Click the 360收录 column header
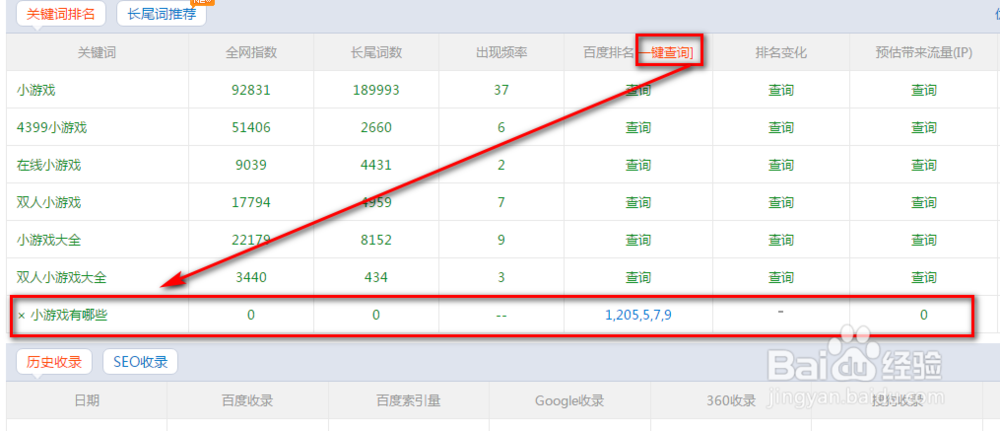Viewport: 1000px width, 431px height. click(x=731, y=400)
